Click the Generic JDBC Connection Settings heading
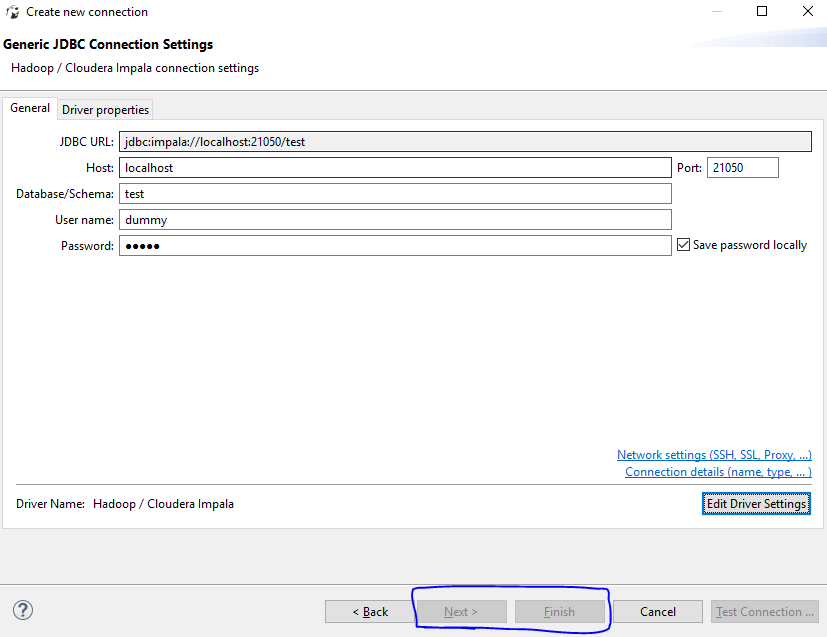 tap(108, 44)
